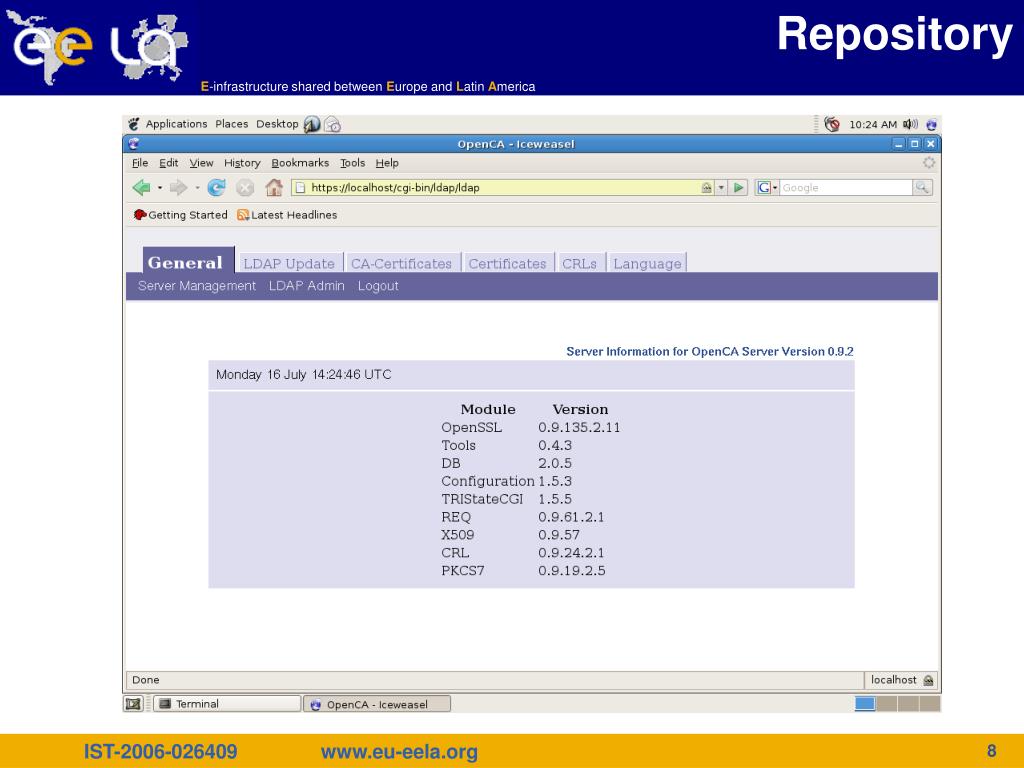This screenshot has width=1024, height=768.
Task: Click the green Go arrow beside URL bar
Action: 739,187
